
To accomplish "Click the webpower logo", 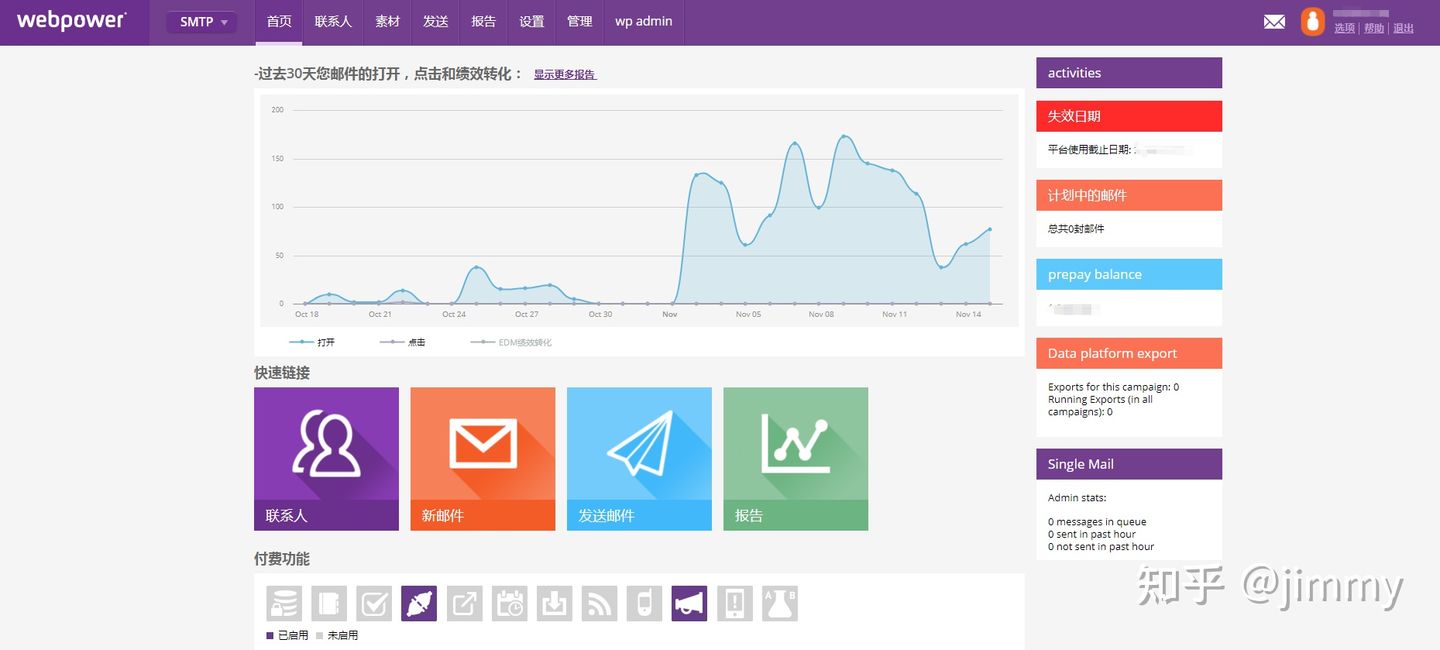I will tap(71, 21).
